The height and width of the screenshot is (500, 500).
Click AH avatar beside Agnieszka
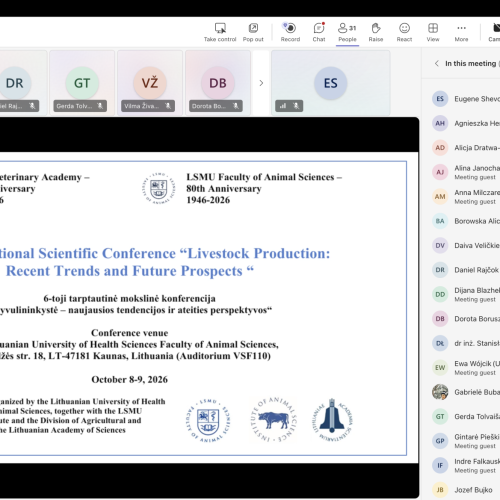tap(440, 123)
